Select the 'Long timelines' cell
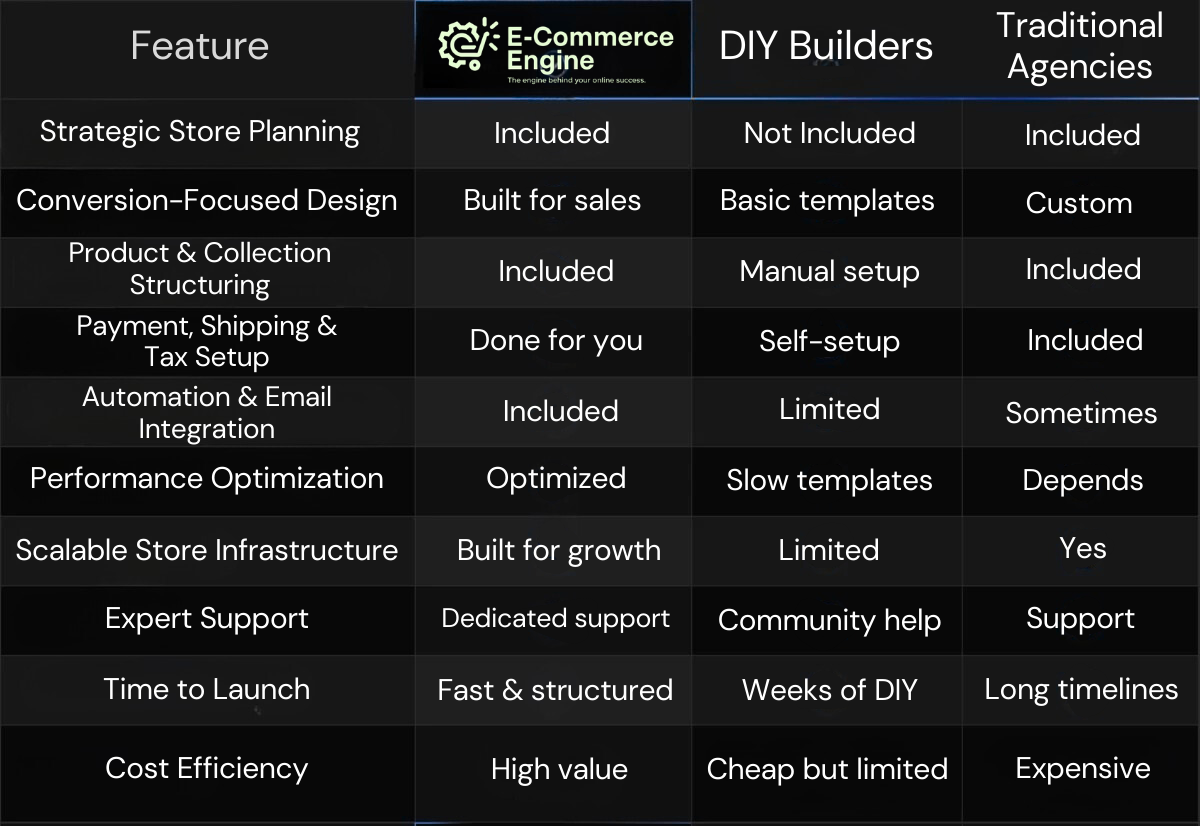This screenshot has width=1200, height=828. tap(1081, 689)
